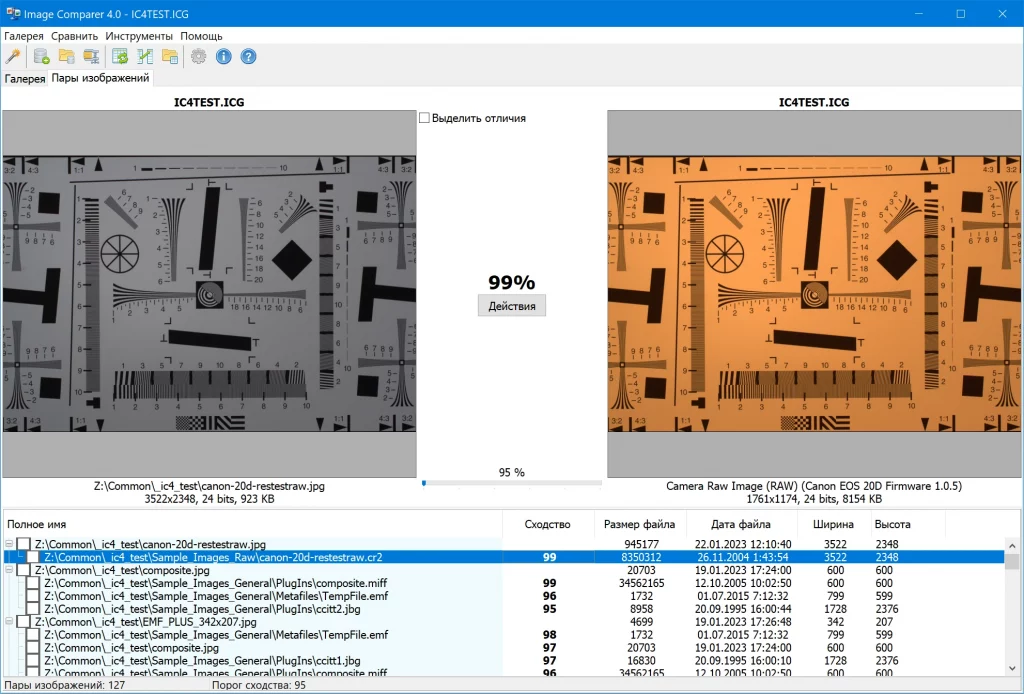Click the left grayscale test chart preview
Screen dimensions: 1024x694
209,293
